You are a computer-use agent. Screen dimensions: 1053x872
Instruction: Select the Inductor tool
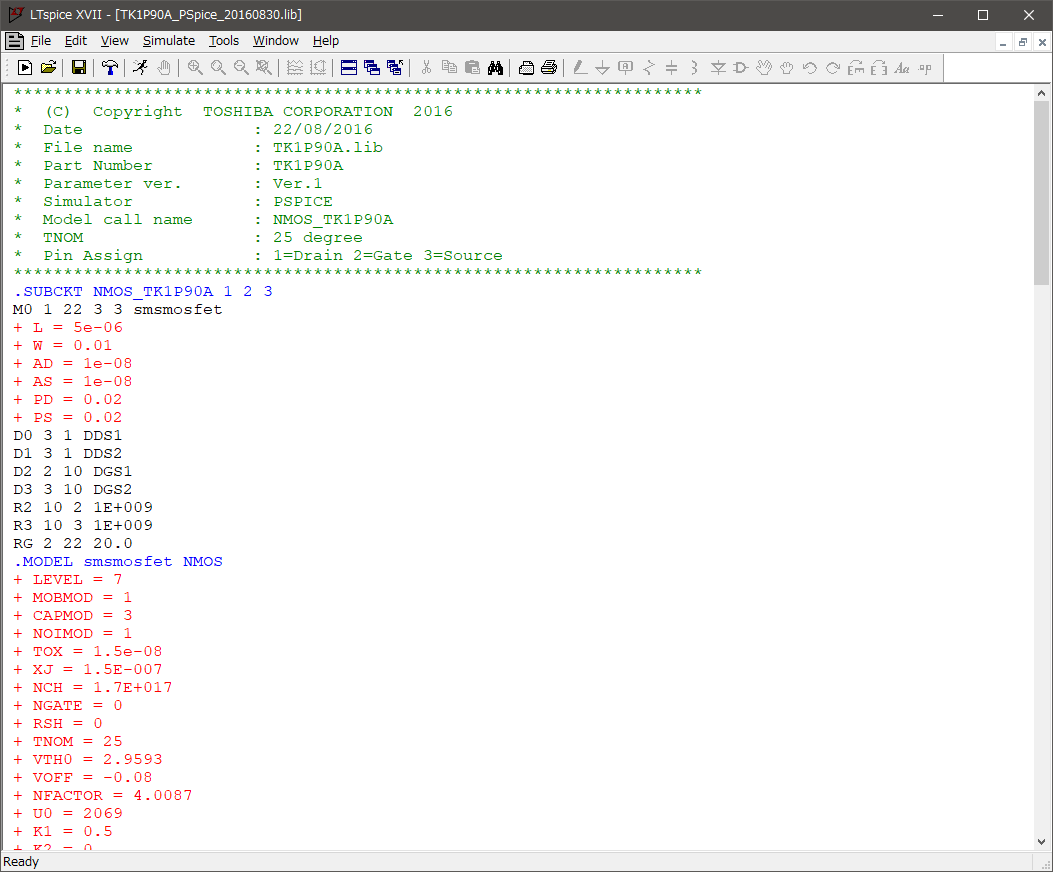pyautogui.click(x=694, y=67)
